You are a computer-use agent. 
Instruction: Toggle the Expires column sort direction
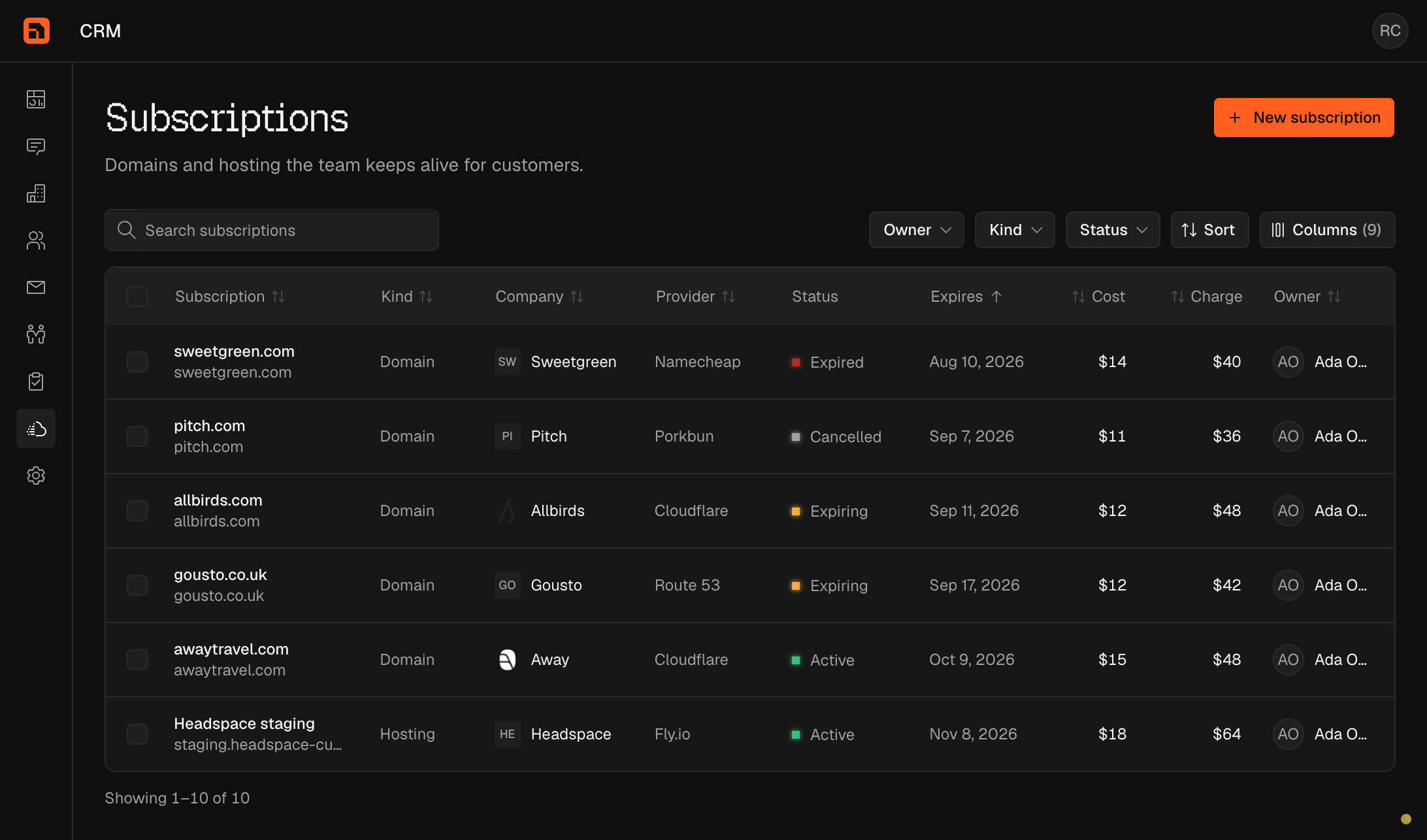[x=966, y=297]
